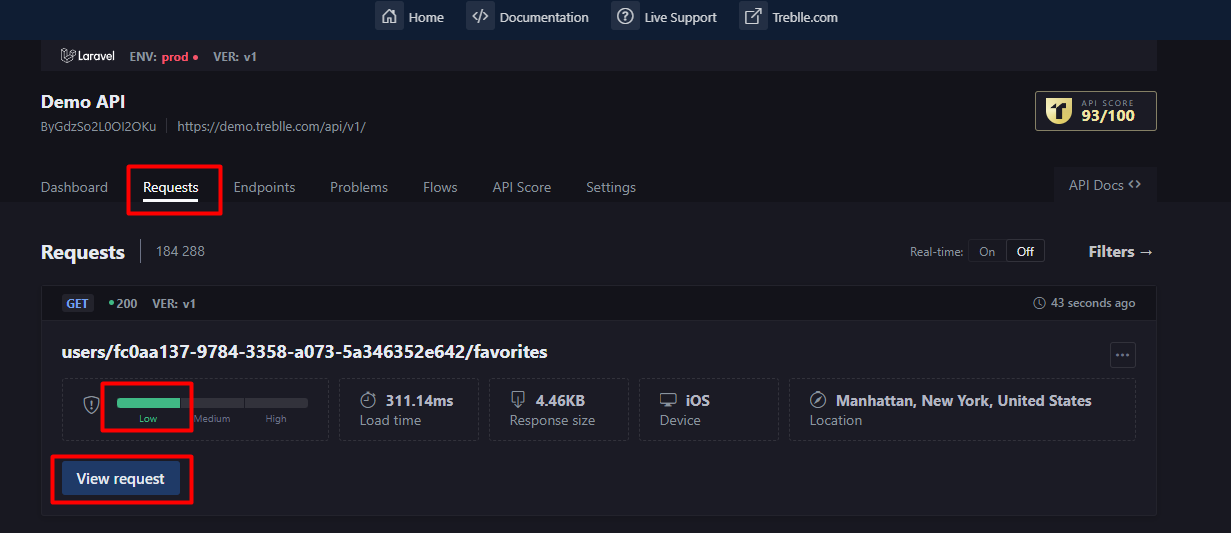1231x533 pixels.
Task: Click the API Score trophy badge icon
Action: [x=1058, y=111]
